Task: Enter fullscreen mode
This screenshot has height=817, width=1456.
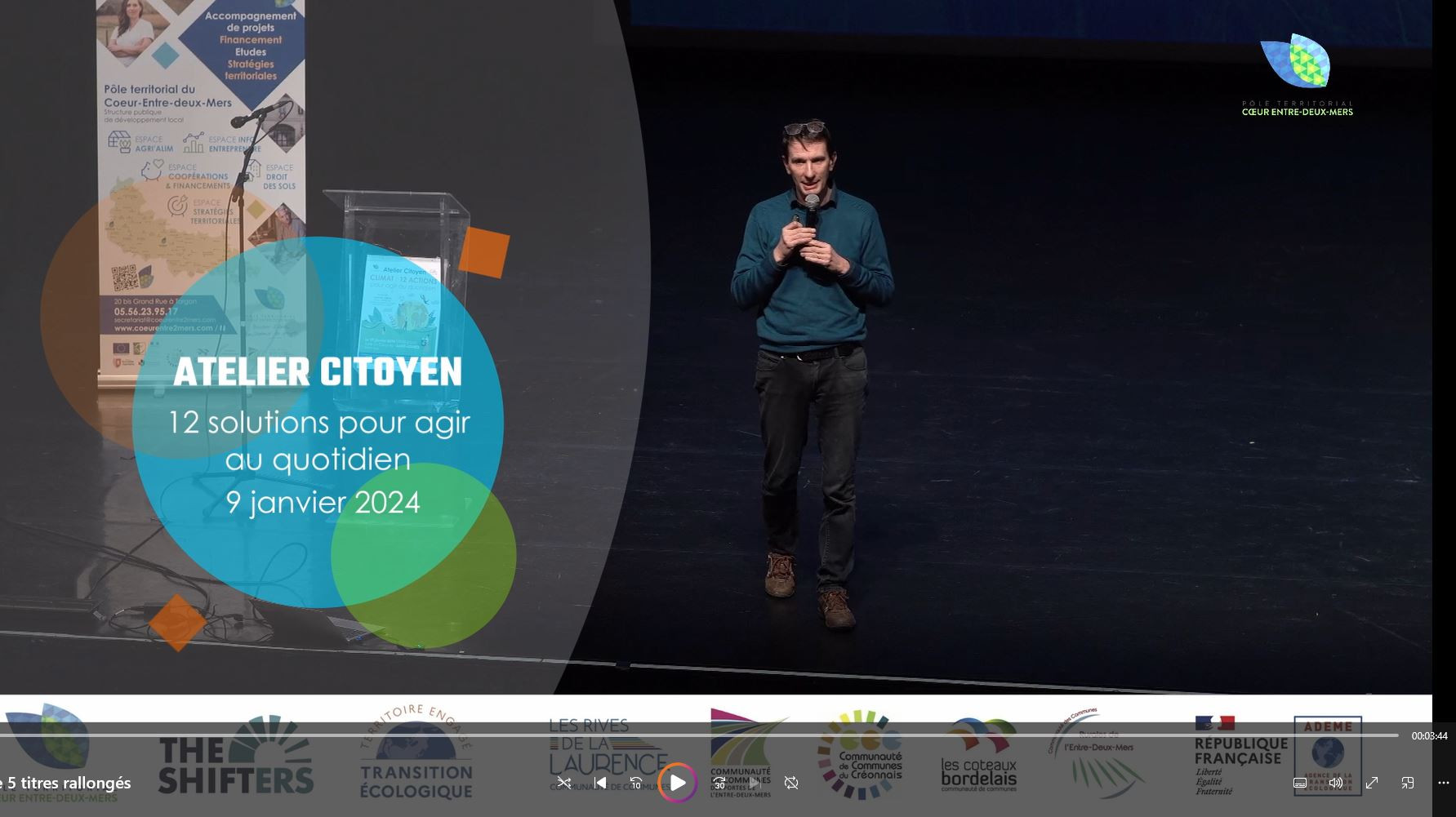Action: click(x=1373, y=783)
